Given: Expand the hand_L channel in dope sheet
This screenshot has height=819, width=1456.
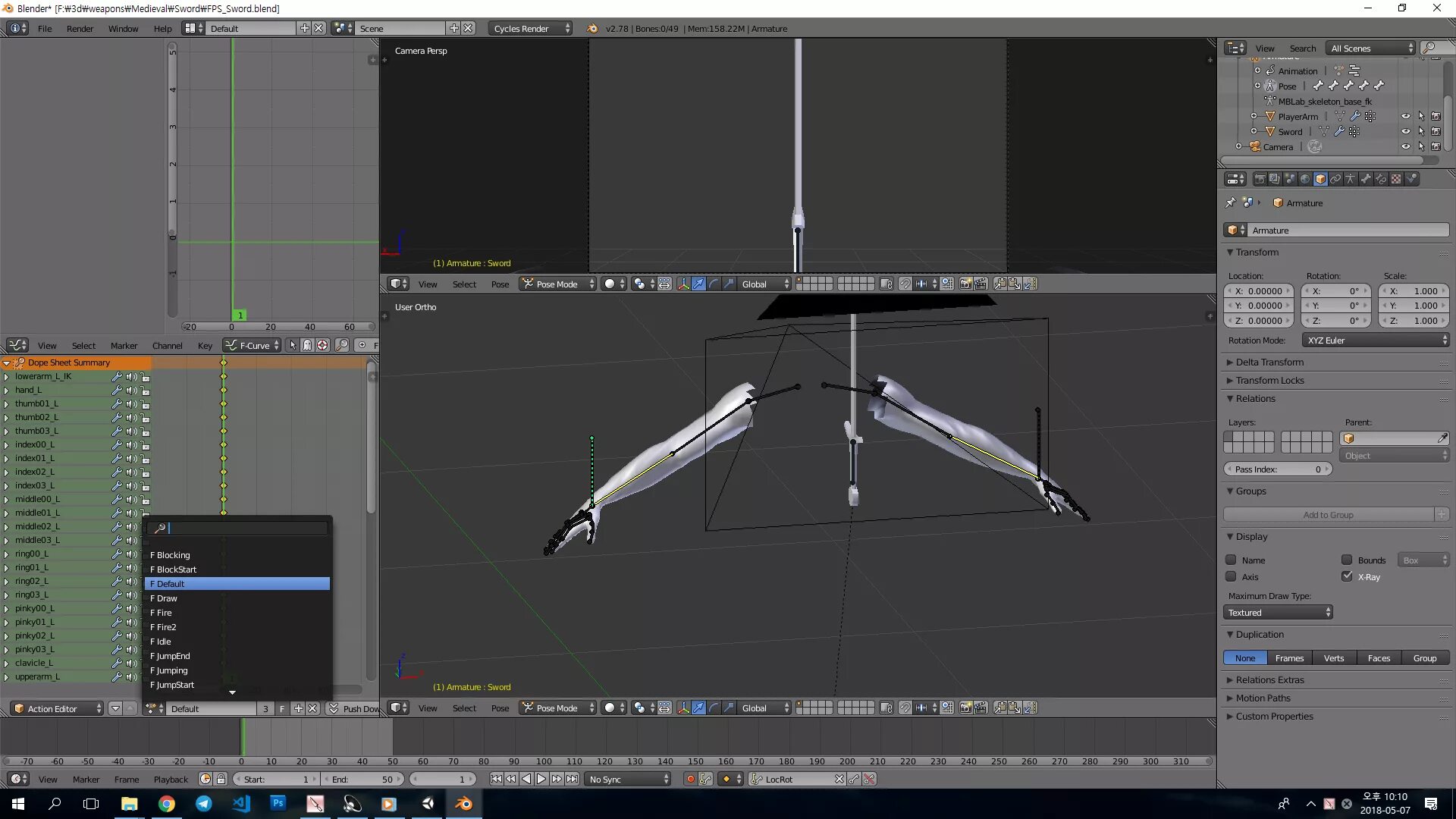Looking at the screenshot, I should (6, 390).
